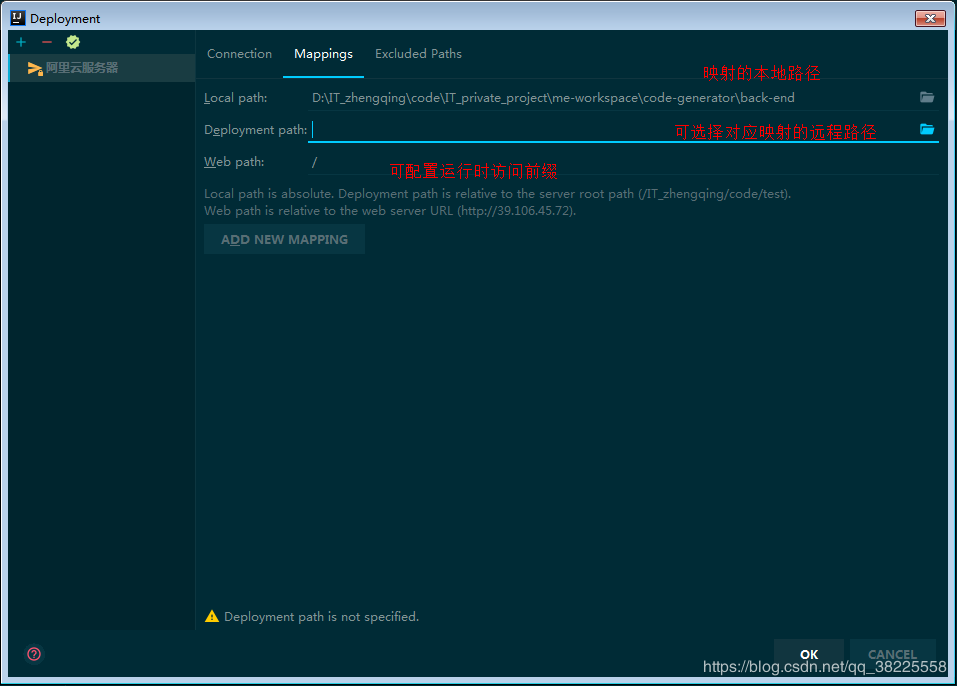This screenshot has width=957, height=686.
Task: Switch to the Connection tab
Action: click(x=239, y=54)
